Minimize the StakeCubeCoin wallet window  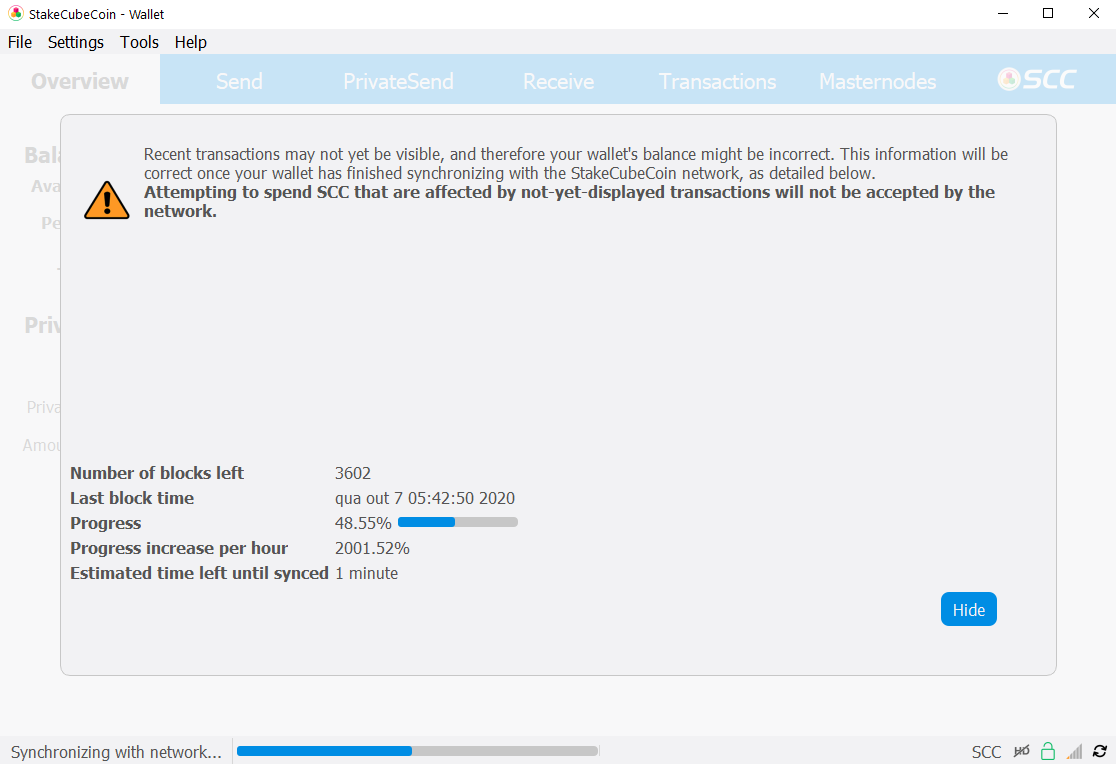tap(1003, 14)
